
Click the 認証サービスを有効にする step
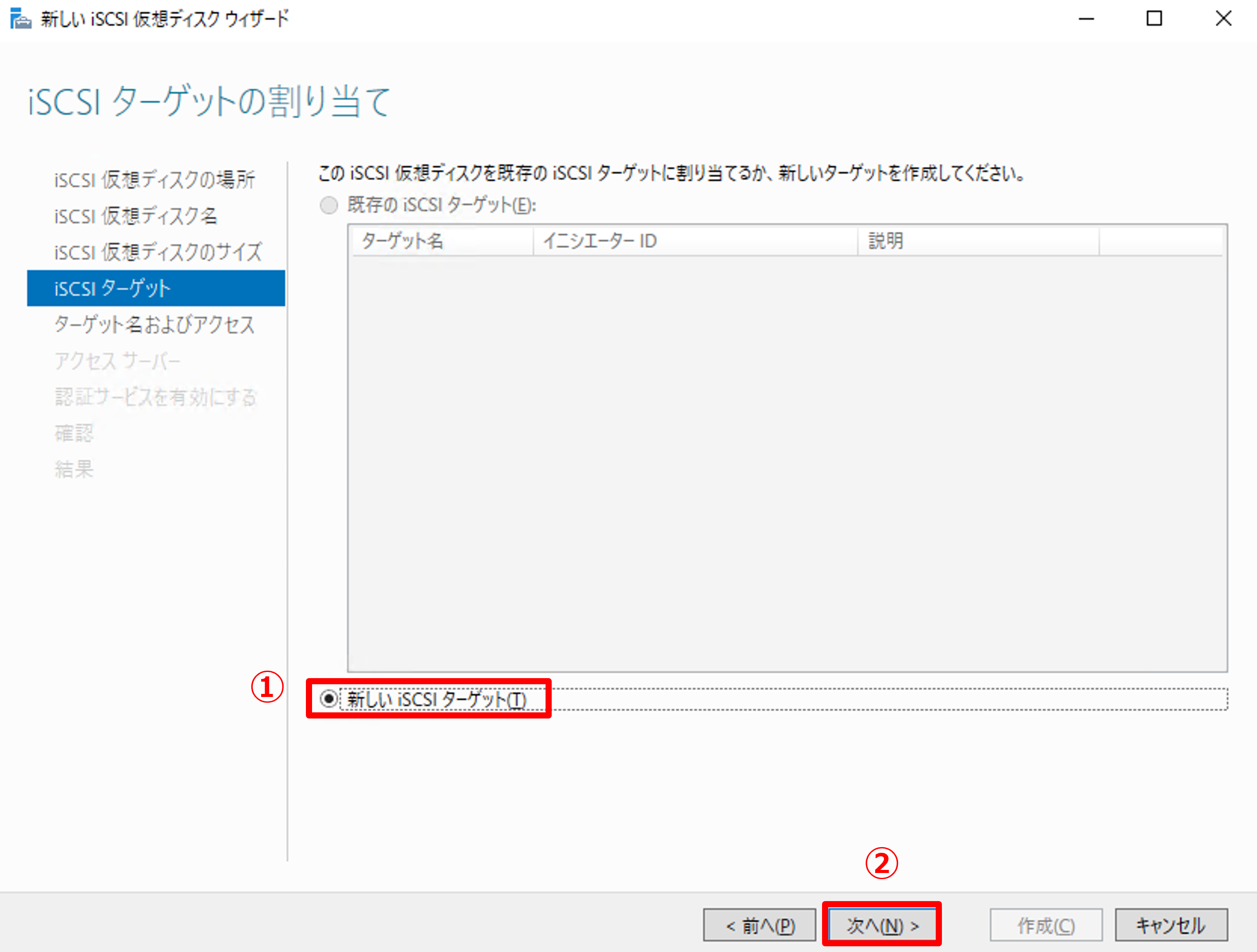click(156, 397)
